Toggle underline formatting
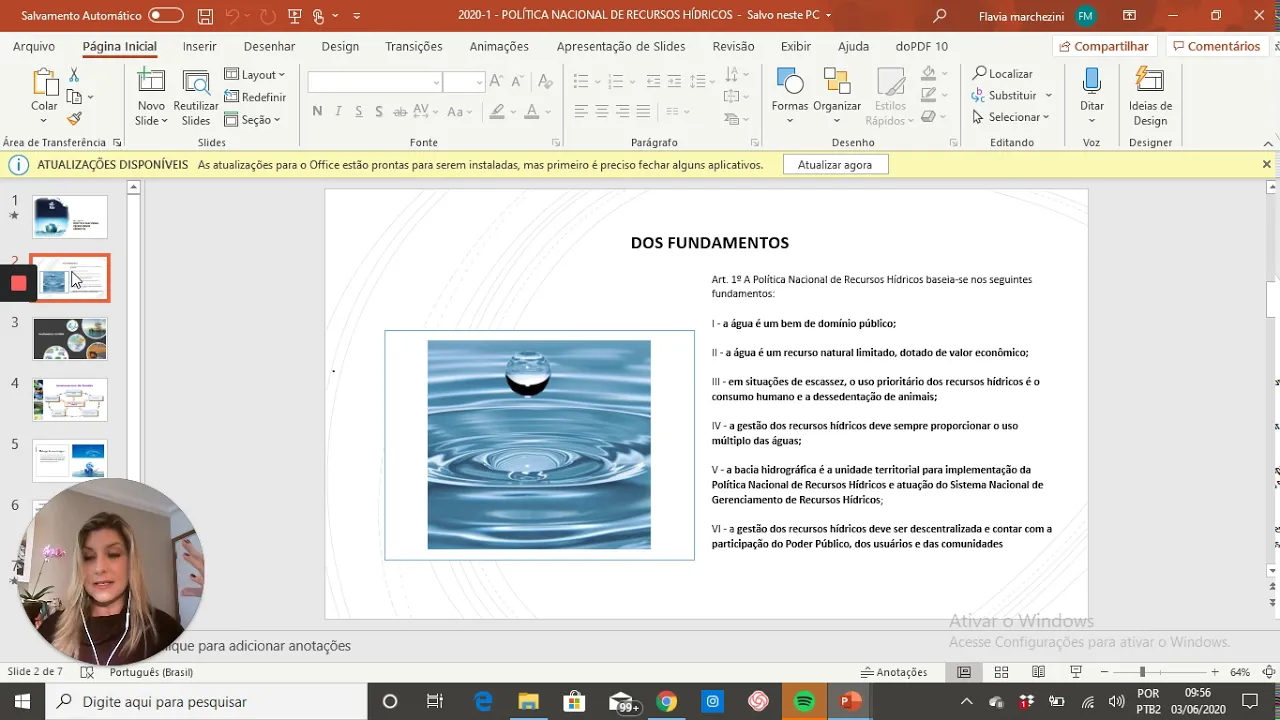Image resolution: width=1280 pixels, height=720 pixels. (x=358, y=112)
